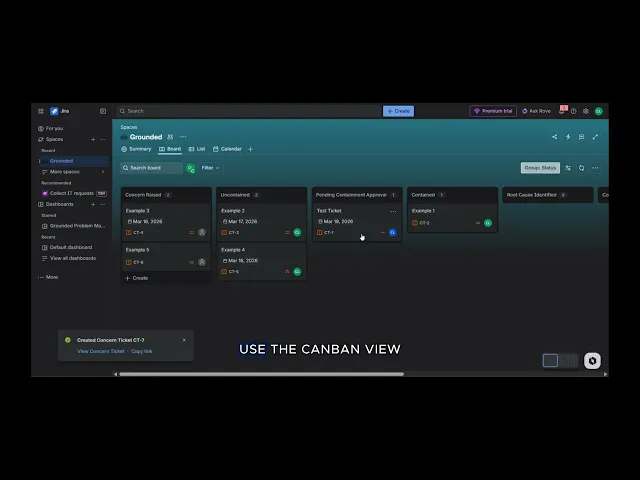Screen dimensions: 640x480
Task: Go to For you in sidebar
Action: point(51,128)
